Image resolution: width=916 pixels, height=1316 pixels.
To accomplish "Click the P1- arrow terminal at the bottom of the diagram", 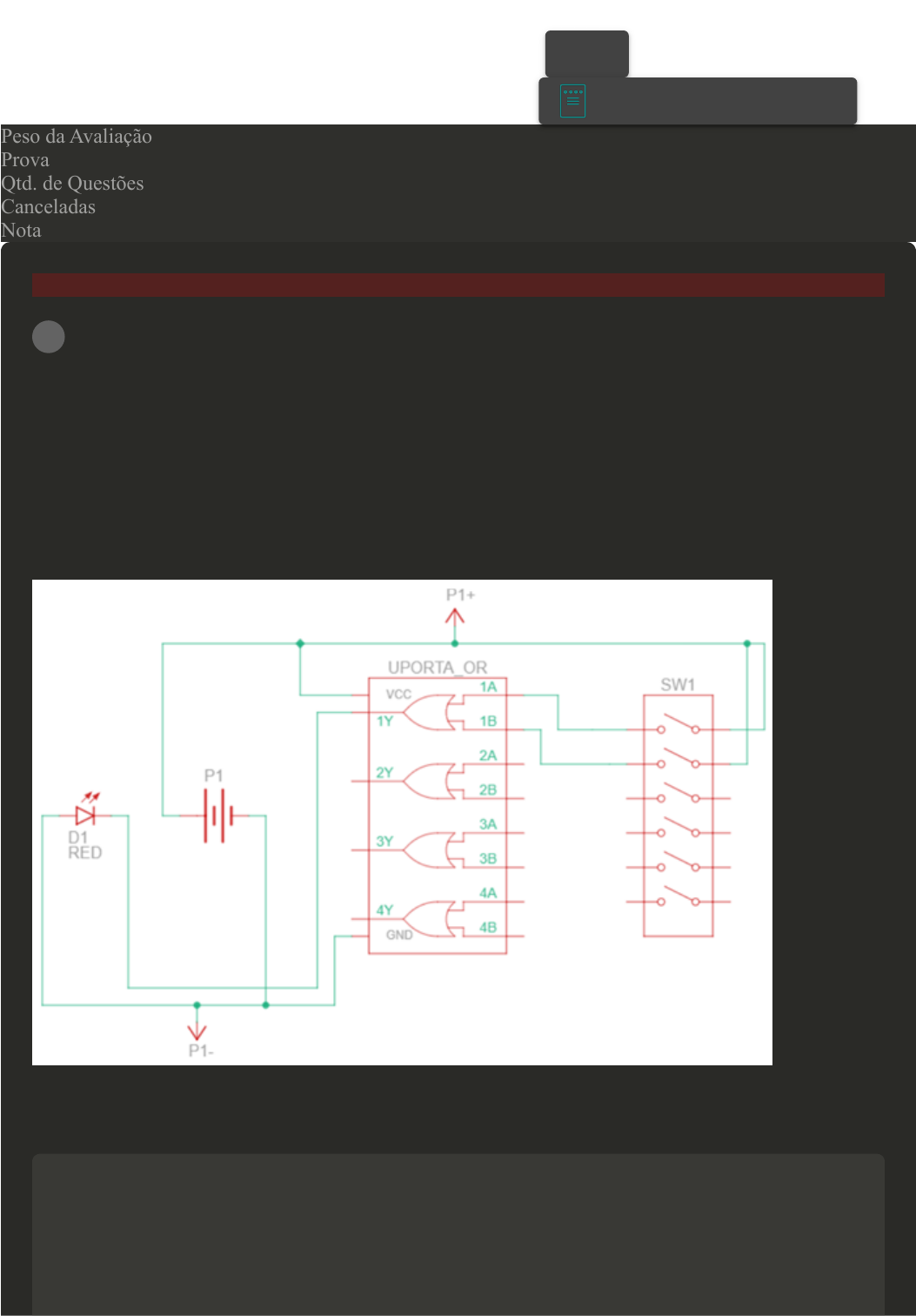I will pyautogui.click(x=197, y=1031).
